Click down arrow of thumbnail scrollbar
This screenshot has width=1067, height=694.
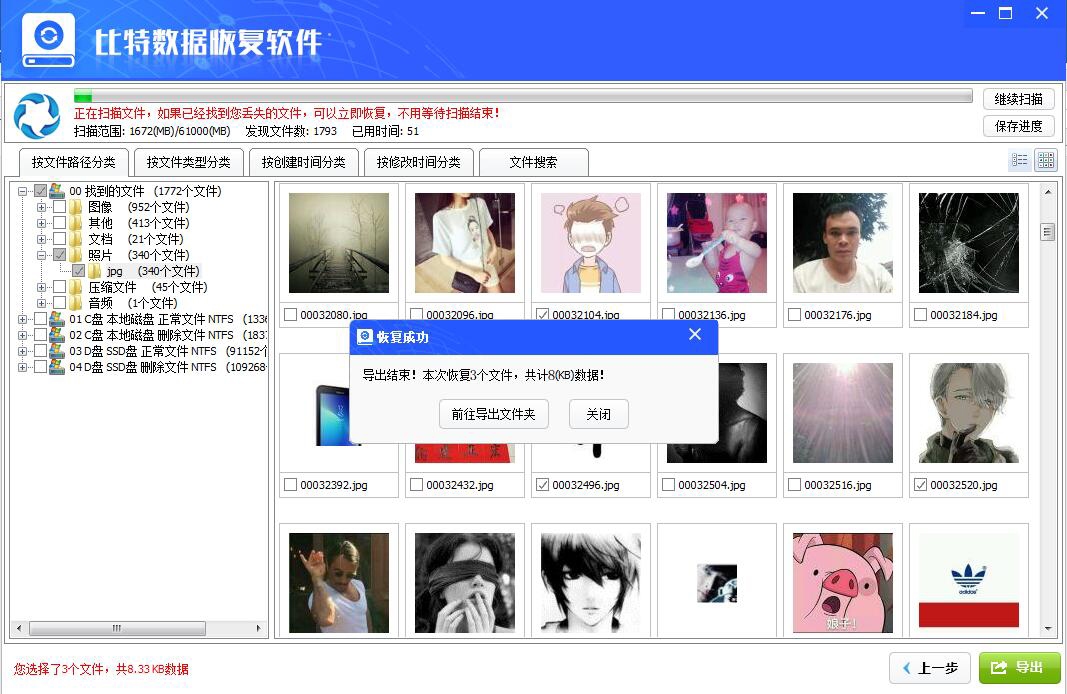1048,629
